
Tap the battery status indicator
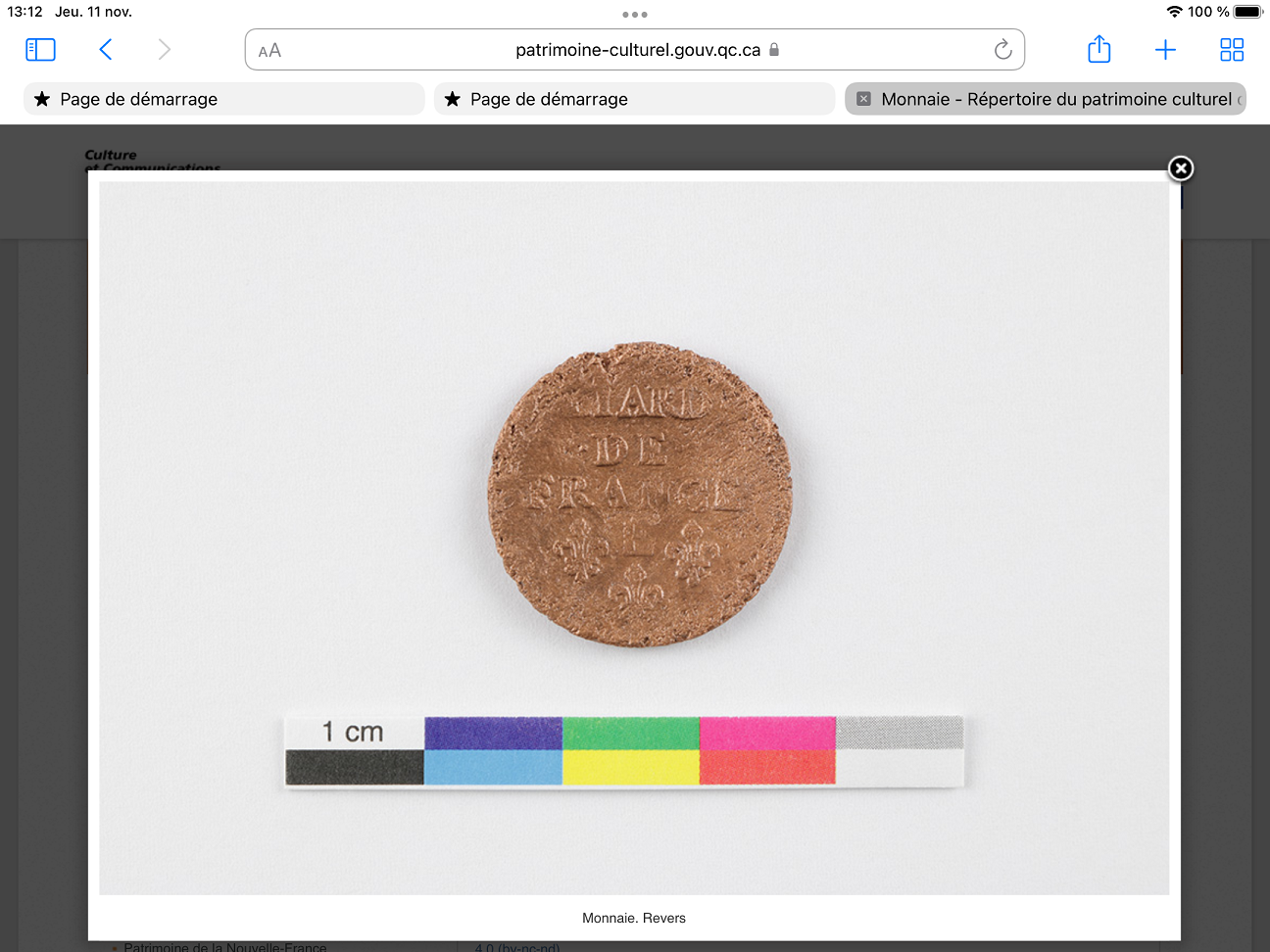tap(1247, 12)
